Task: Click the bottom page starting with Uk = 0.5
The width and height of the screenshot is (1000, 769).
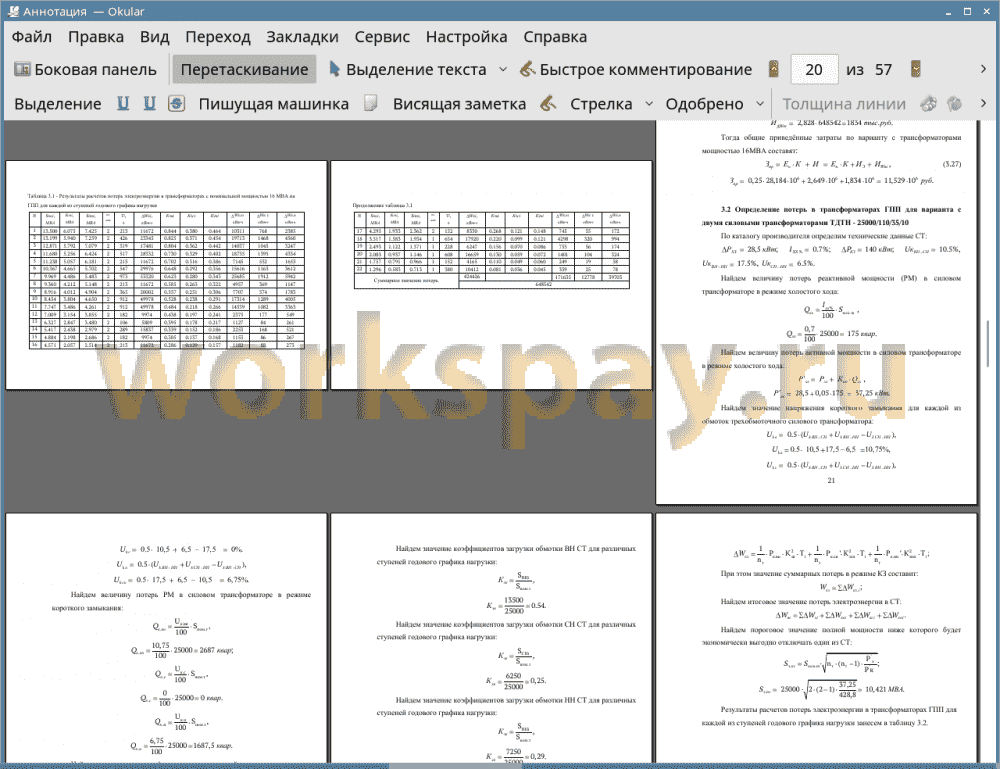Action: [x=166, y=638]
